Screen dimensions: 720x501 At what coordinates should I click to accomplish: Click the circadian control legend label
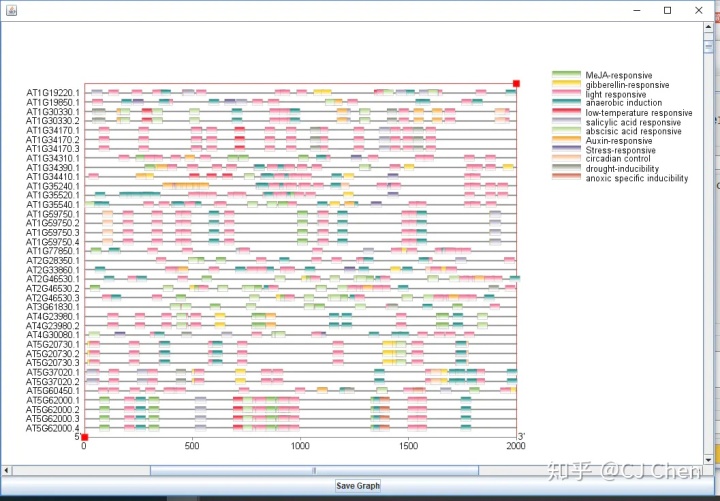tap(618, 159)
